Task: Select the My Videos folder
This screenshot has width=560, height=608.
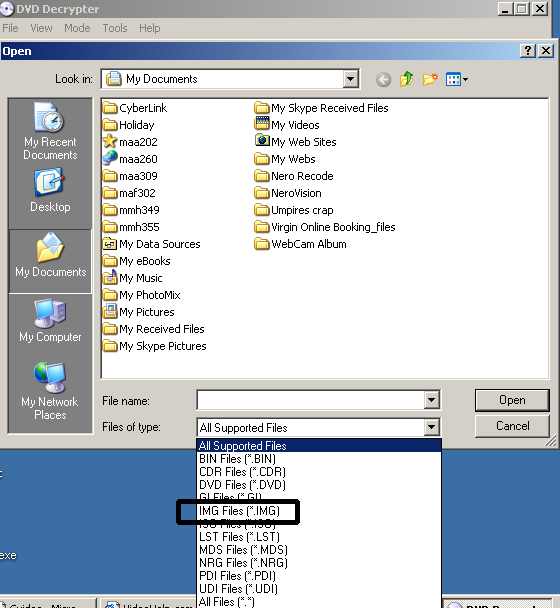Action: tap(287, 125)
